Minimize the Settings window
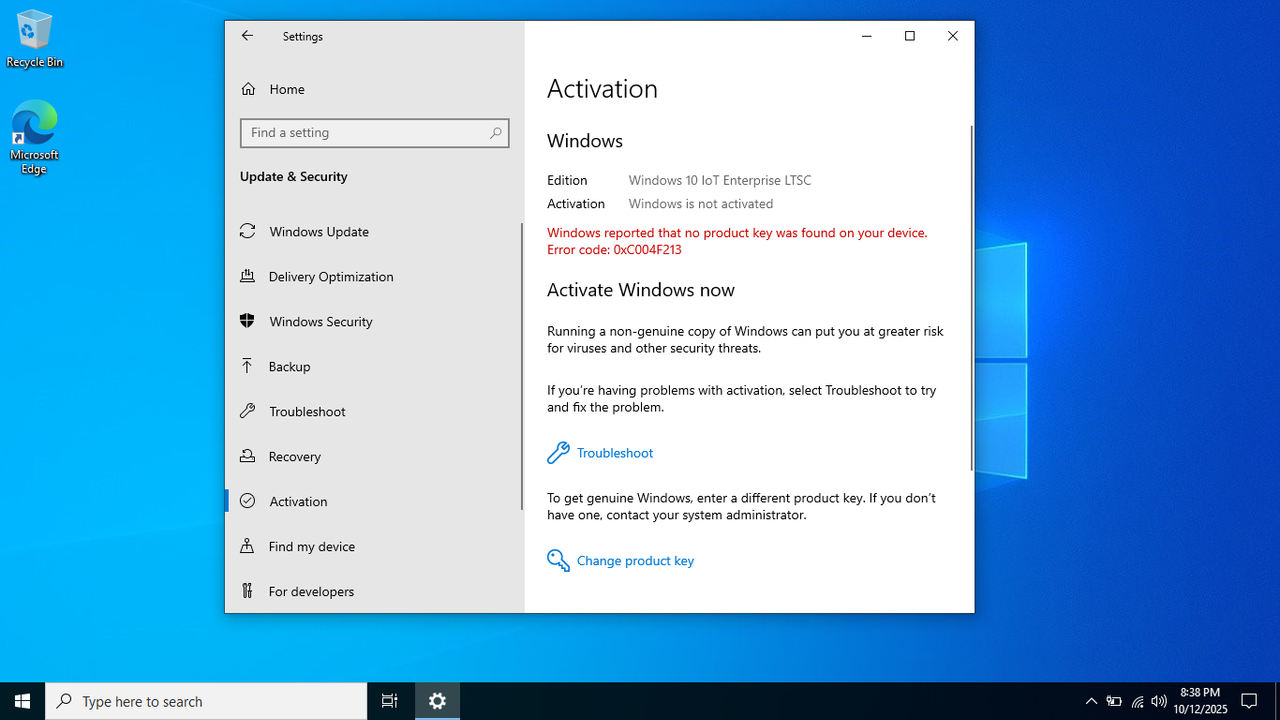1280x720 pixels. [867, 36]
